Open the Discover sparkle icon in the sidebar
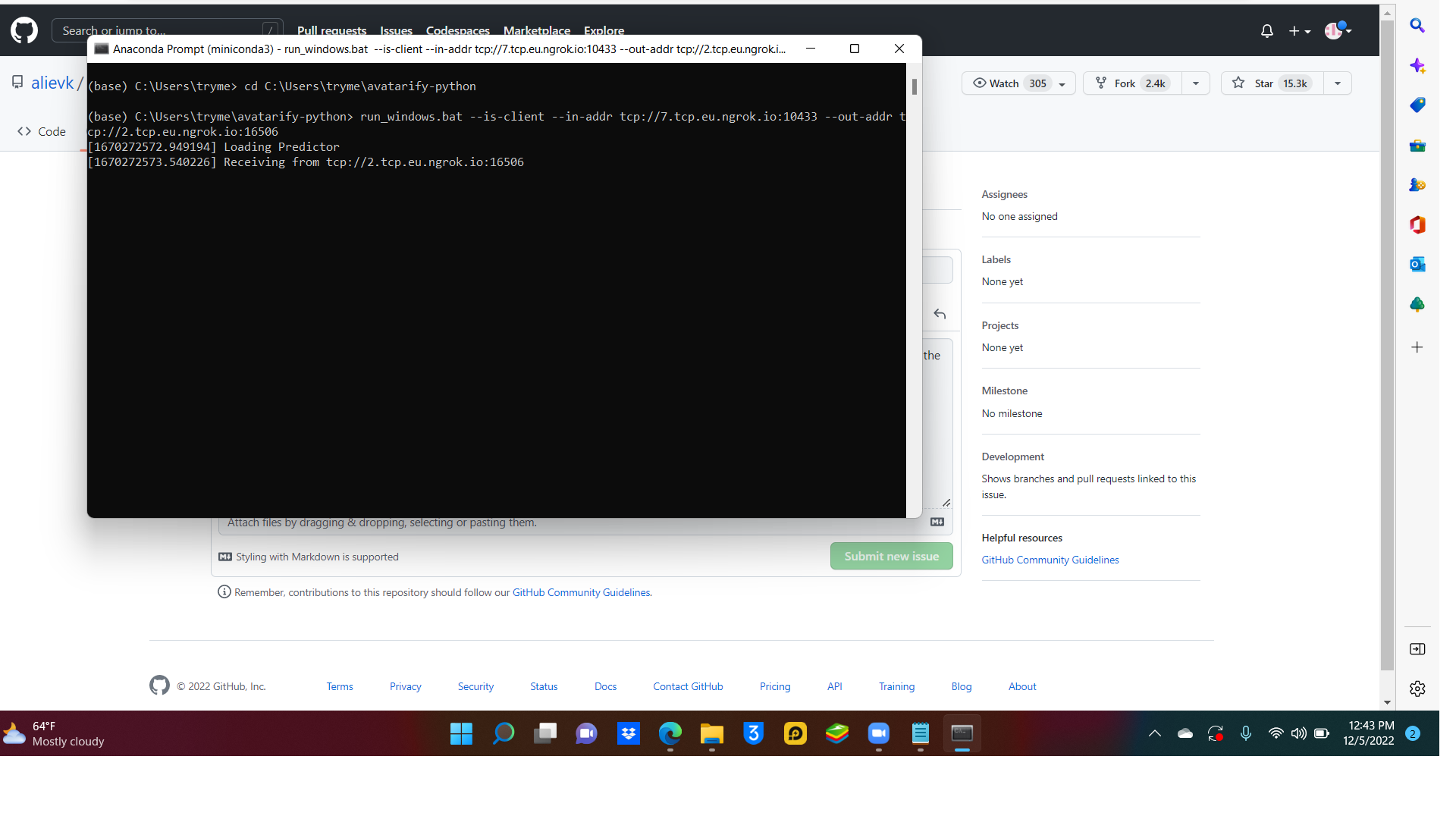This screenshot has height=819, width=1456. click(x=1417, y=65)
